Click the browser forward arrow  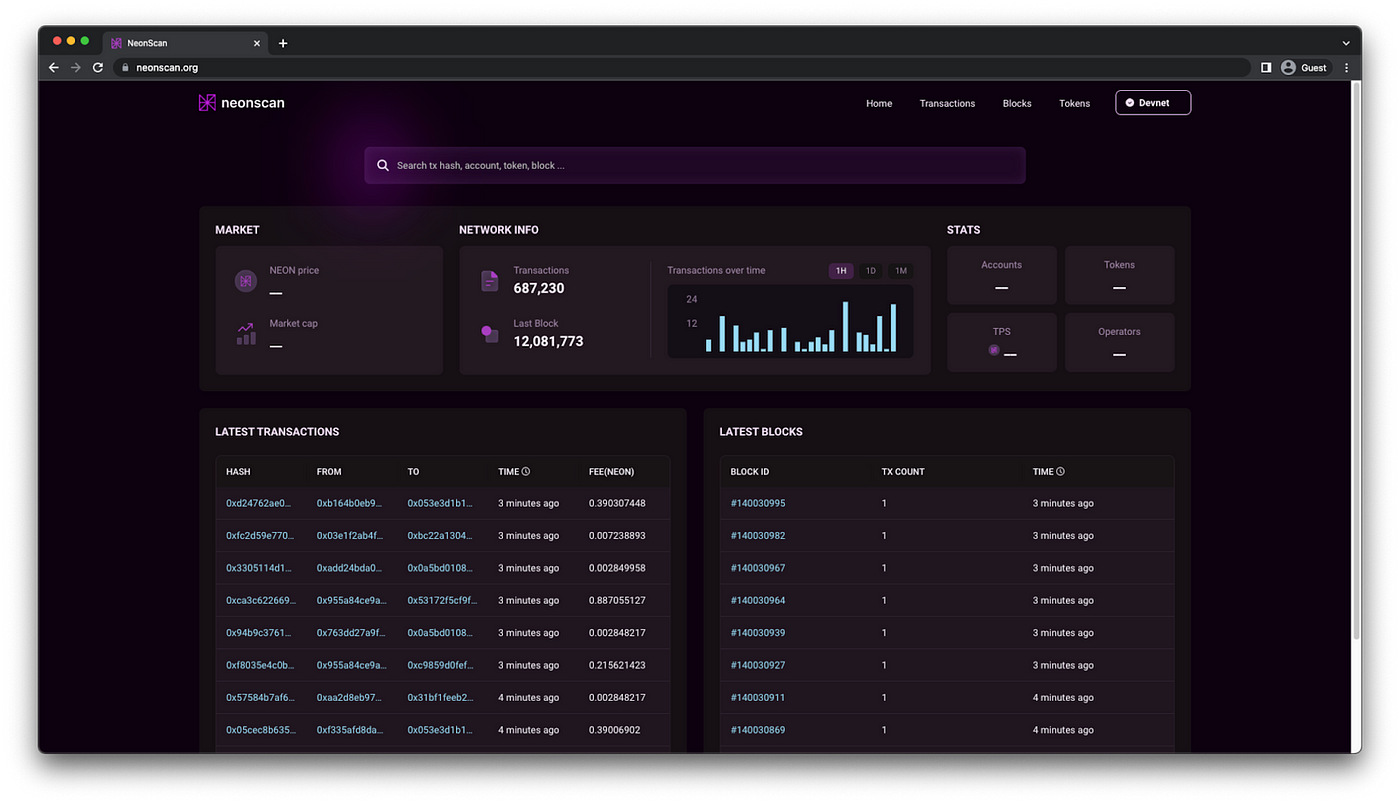pos(76,68)
